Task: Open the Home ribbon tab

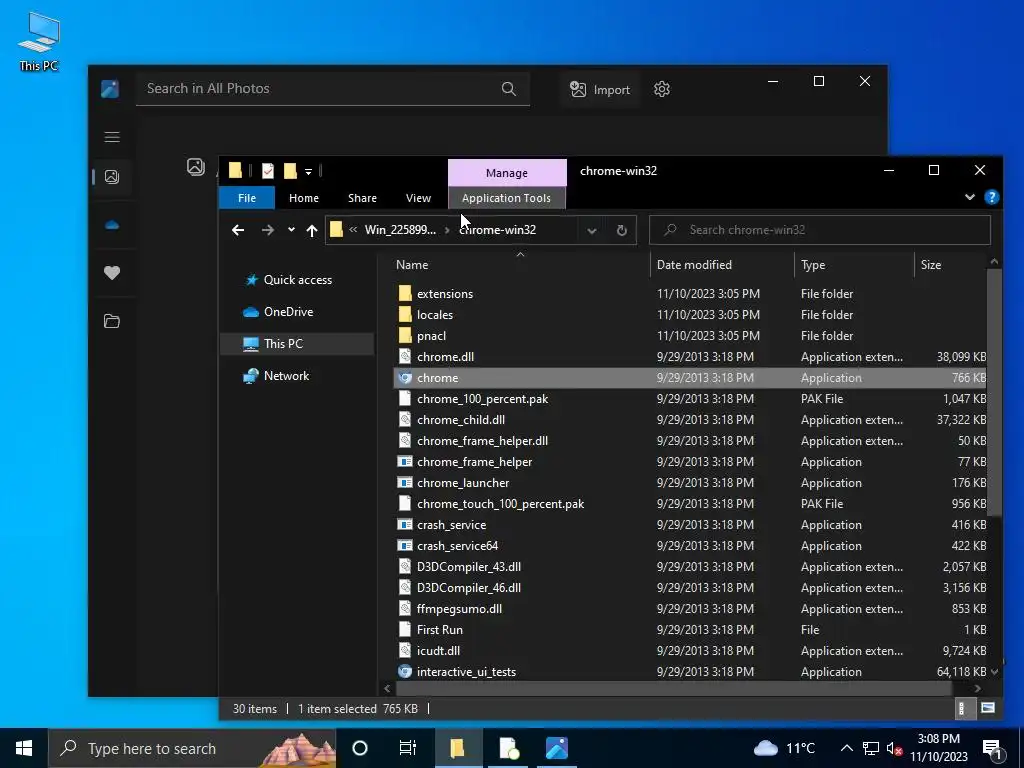Action: point(304,198)
